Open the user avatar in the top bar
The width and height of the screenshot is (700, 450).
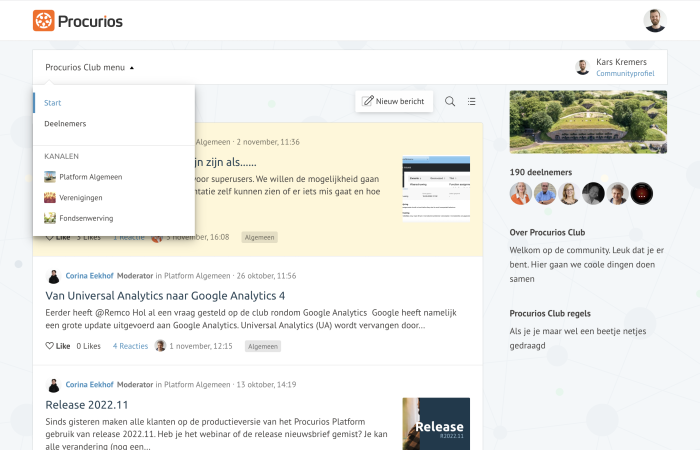pos(655,21)
